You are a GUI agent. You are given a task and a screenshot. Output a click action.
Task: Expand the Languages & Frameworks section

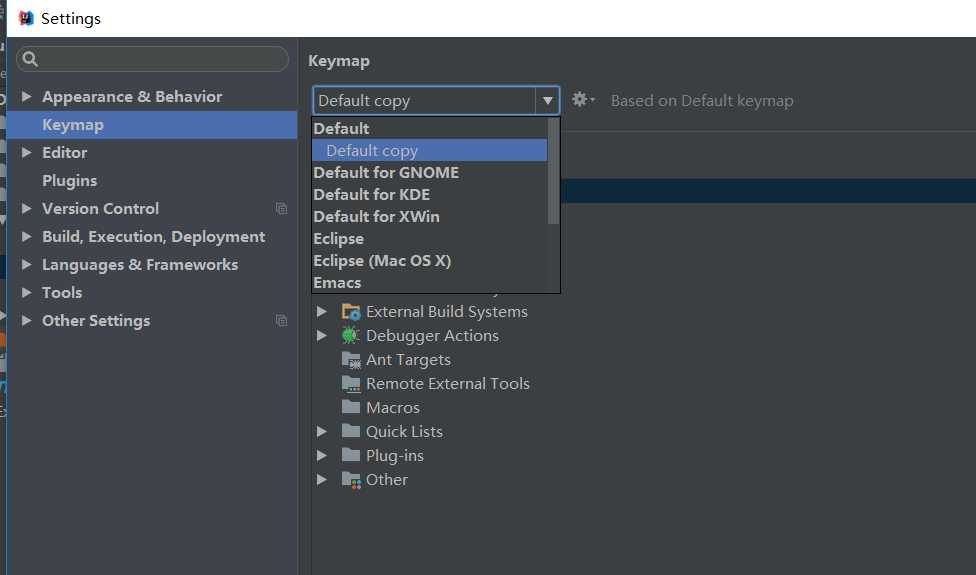(x=26, y=264)
